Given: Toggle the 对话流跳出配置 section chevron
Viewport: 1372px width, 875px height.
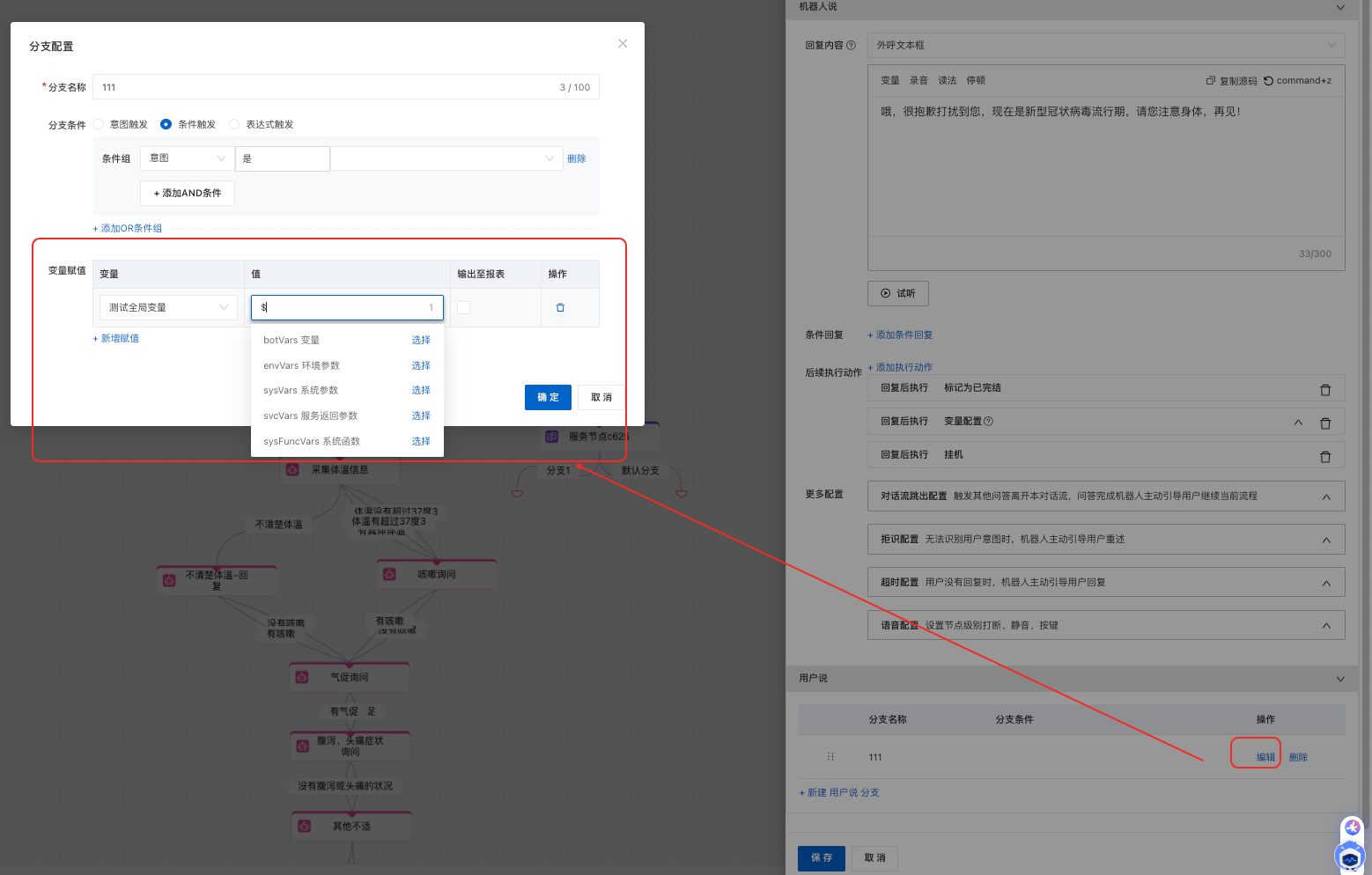Looking at the screenshot, I should (x=1326, y=497).
